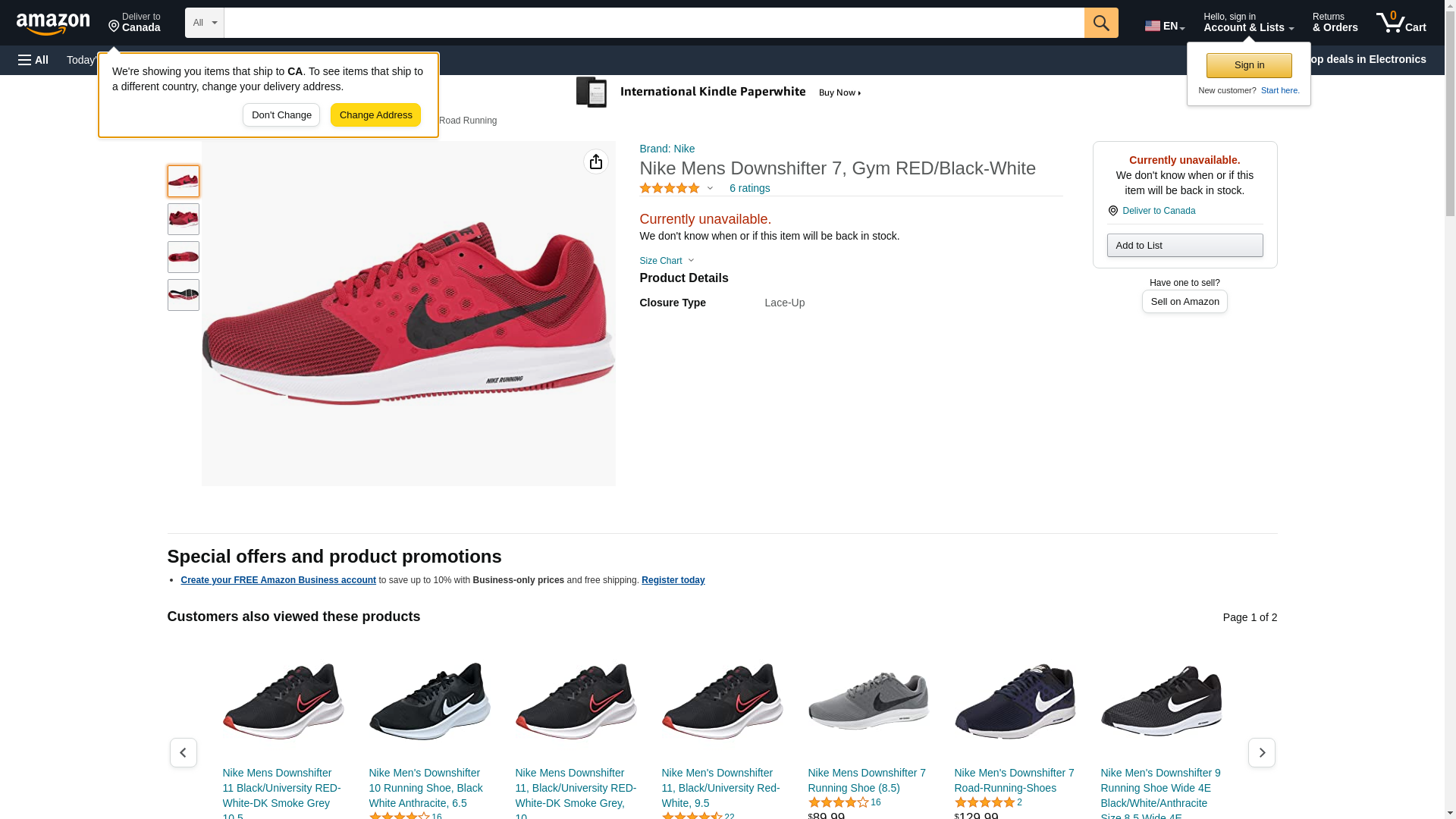Image resolution: width=1456 pixels, height=819 pixels.
Task: Expand the star ratings breakdown
Action: (676, 188)
